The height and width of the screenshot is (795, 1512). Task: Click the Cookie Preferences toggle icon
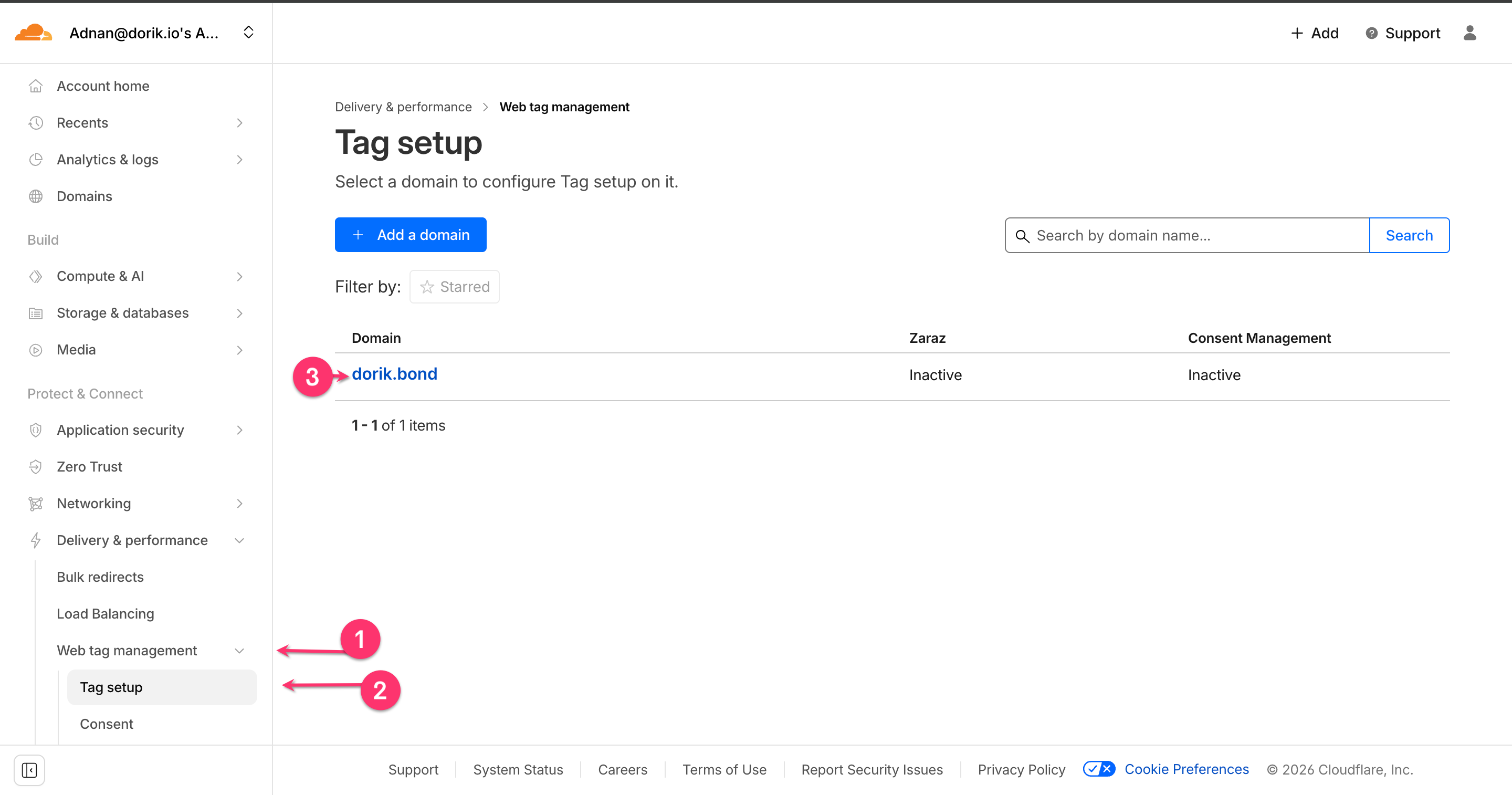point(1099,769)
